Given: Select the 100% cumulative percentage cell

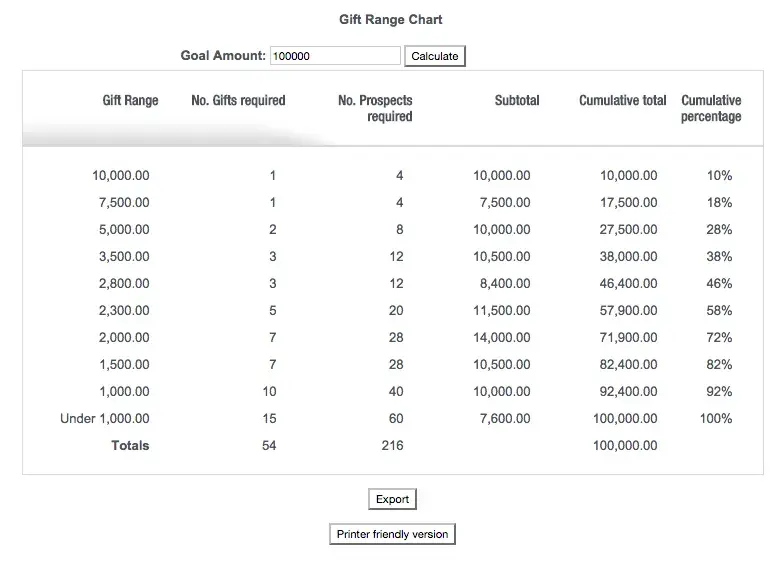Looking at the screenshot, I should tap(716, 418).
